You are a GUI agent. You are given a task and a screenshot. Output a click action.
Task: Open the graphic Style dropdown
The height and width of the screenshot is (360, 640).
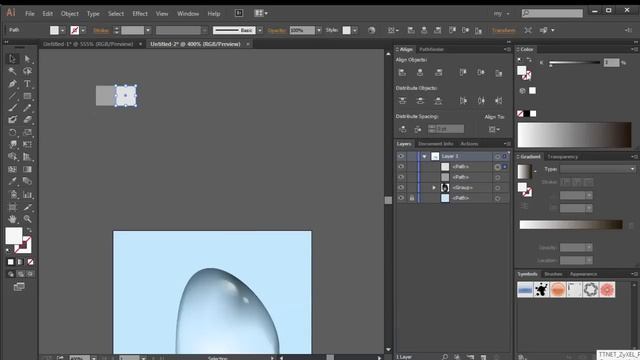click(355, 30)
